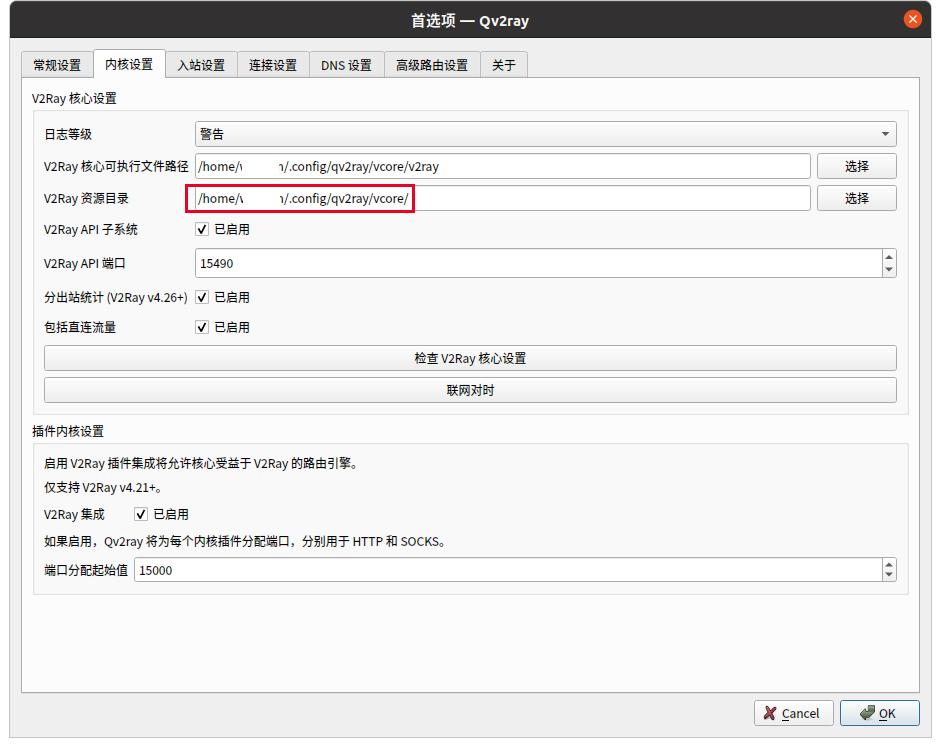The width and height of the screenshot is (941, 747).
Task: 禁用 V2Ray API 子系统
Action: (x=202, y=229)
